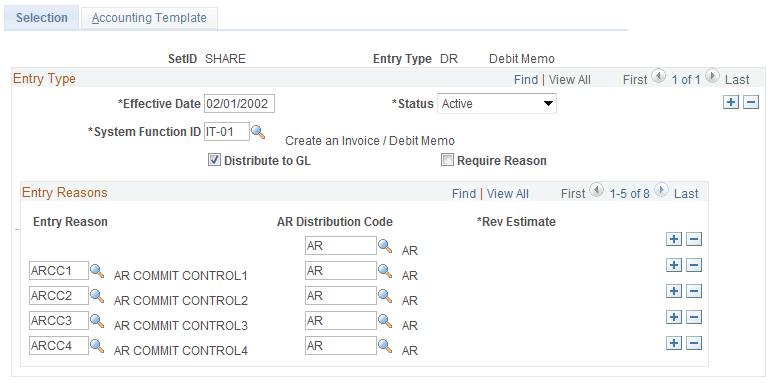Open lookup for System Function ID
Image resolution: width=775 pixels, height=383 pixels.
pyautogui.click(x=258, y=132)
